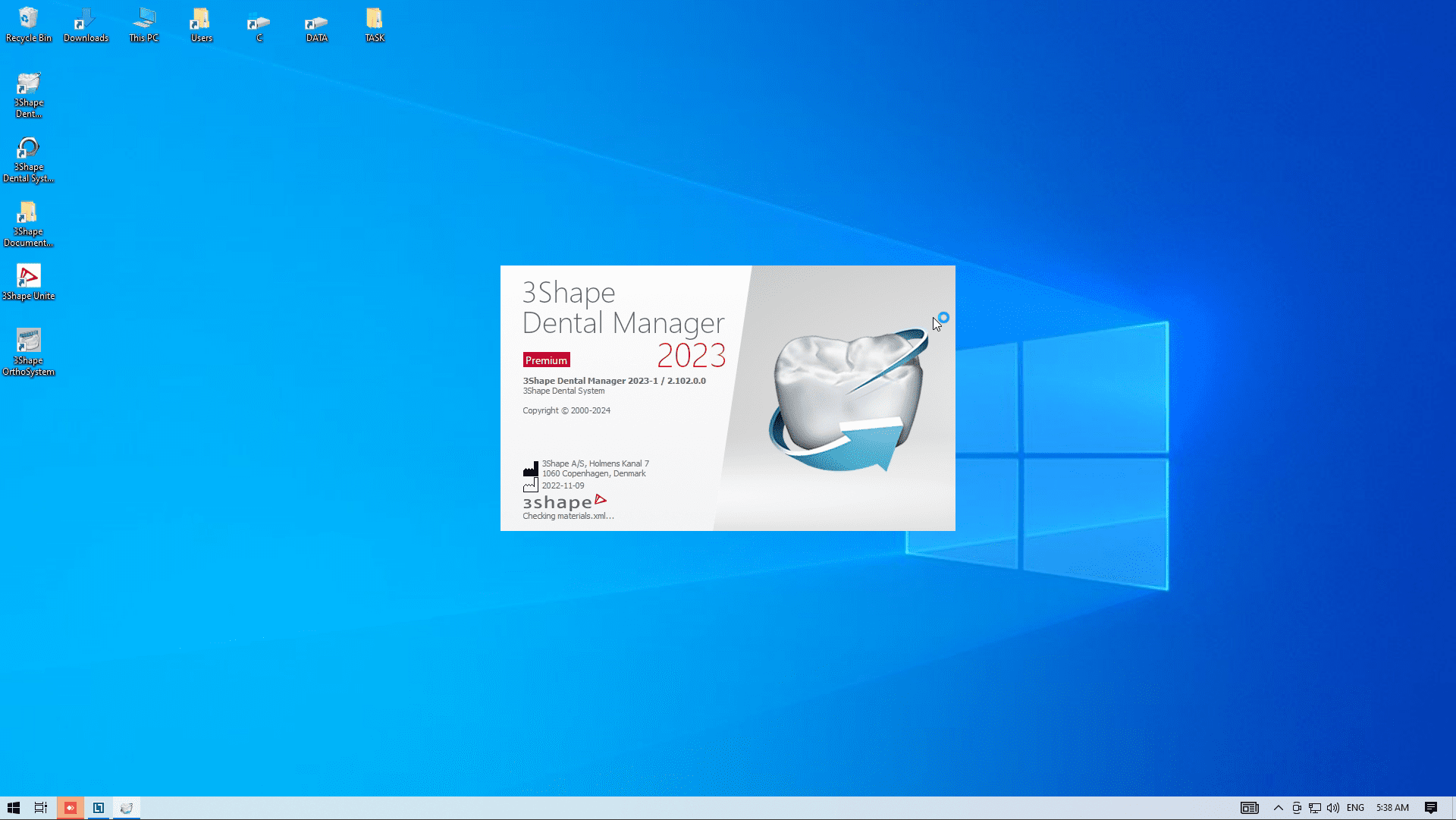The height and width of the screenshot is (820, 1456).
Task: Launch 3Shape OrthoSystem desktop icon
Action: 29,350
